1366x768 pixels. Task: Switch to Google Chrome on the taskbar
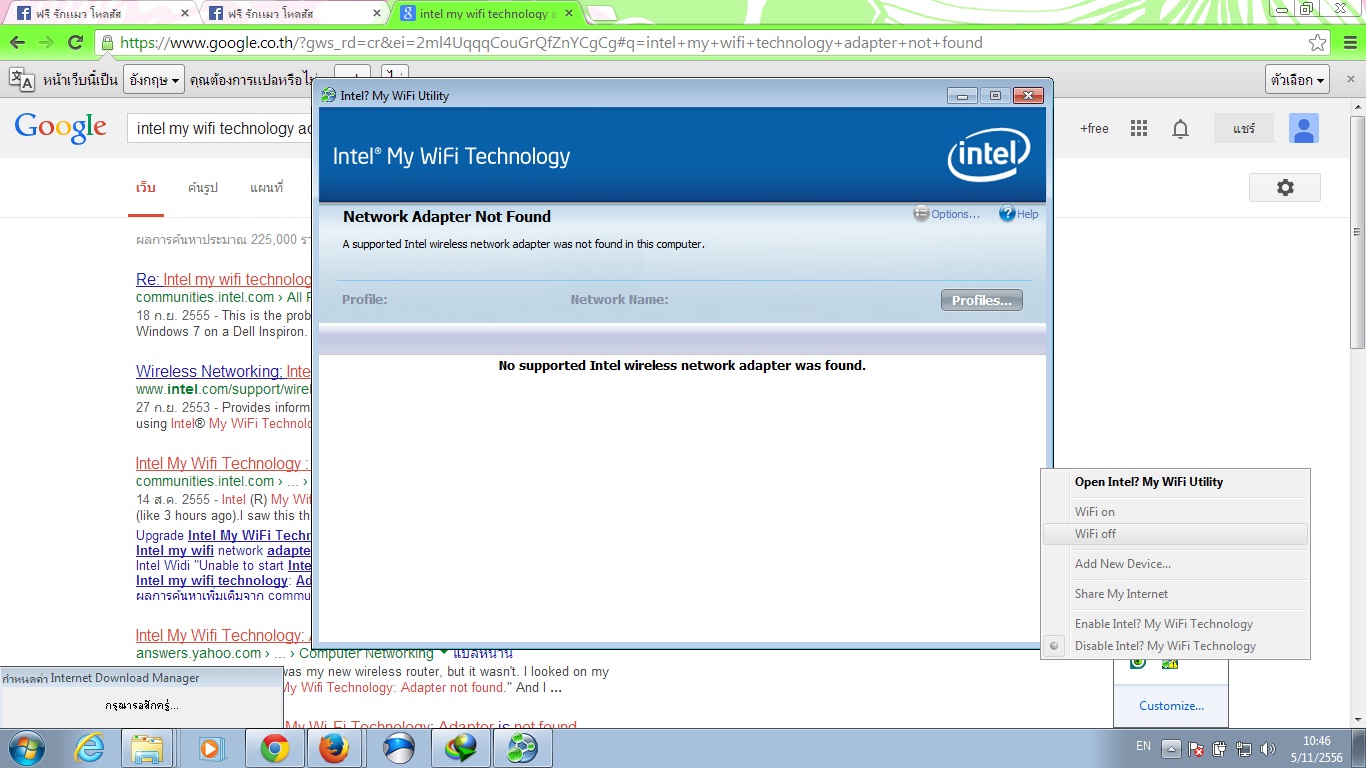[274, 748]
